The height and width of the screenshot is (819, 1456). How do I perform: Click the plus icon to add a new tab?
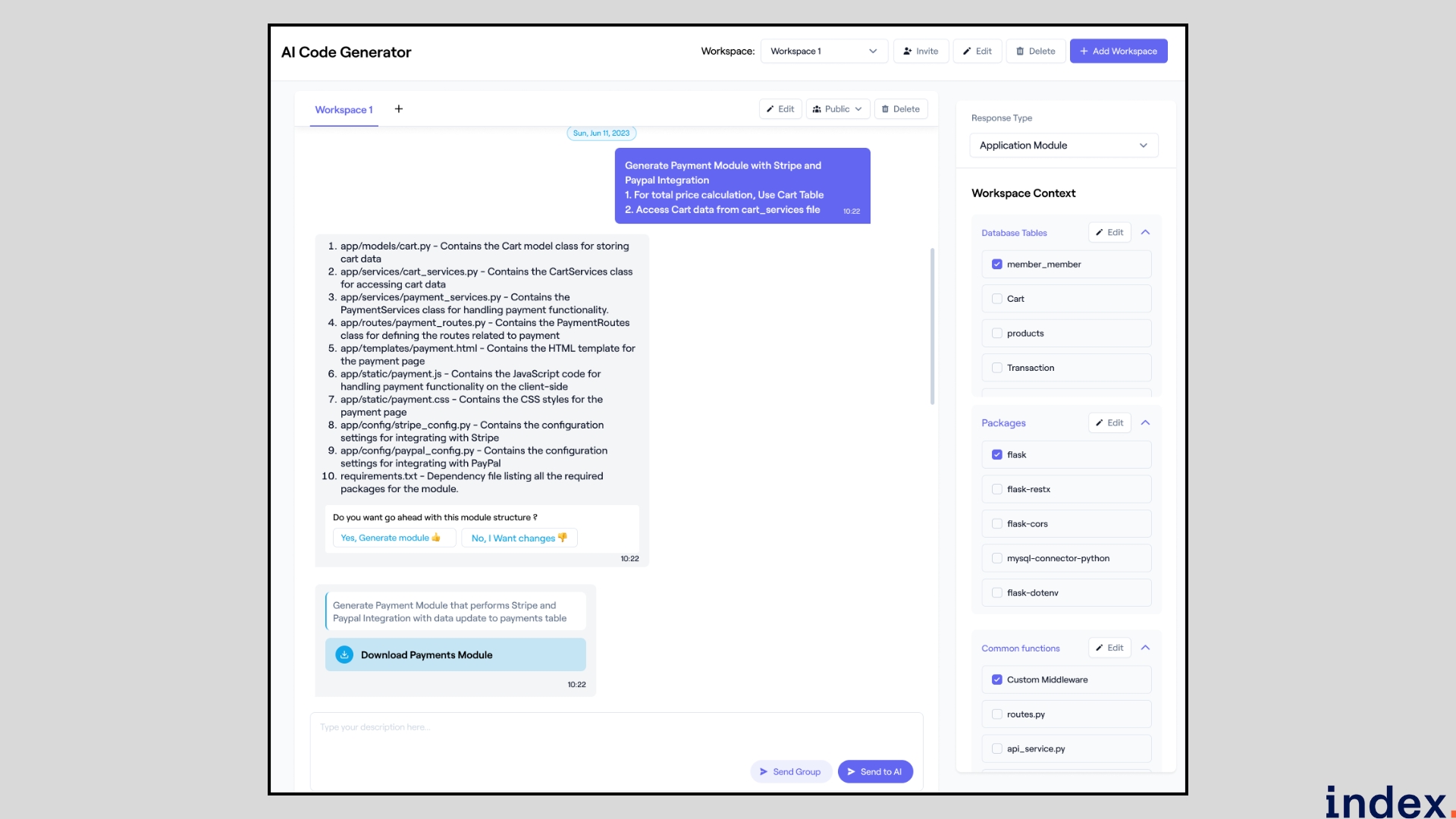398,109
